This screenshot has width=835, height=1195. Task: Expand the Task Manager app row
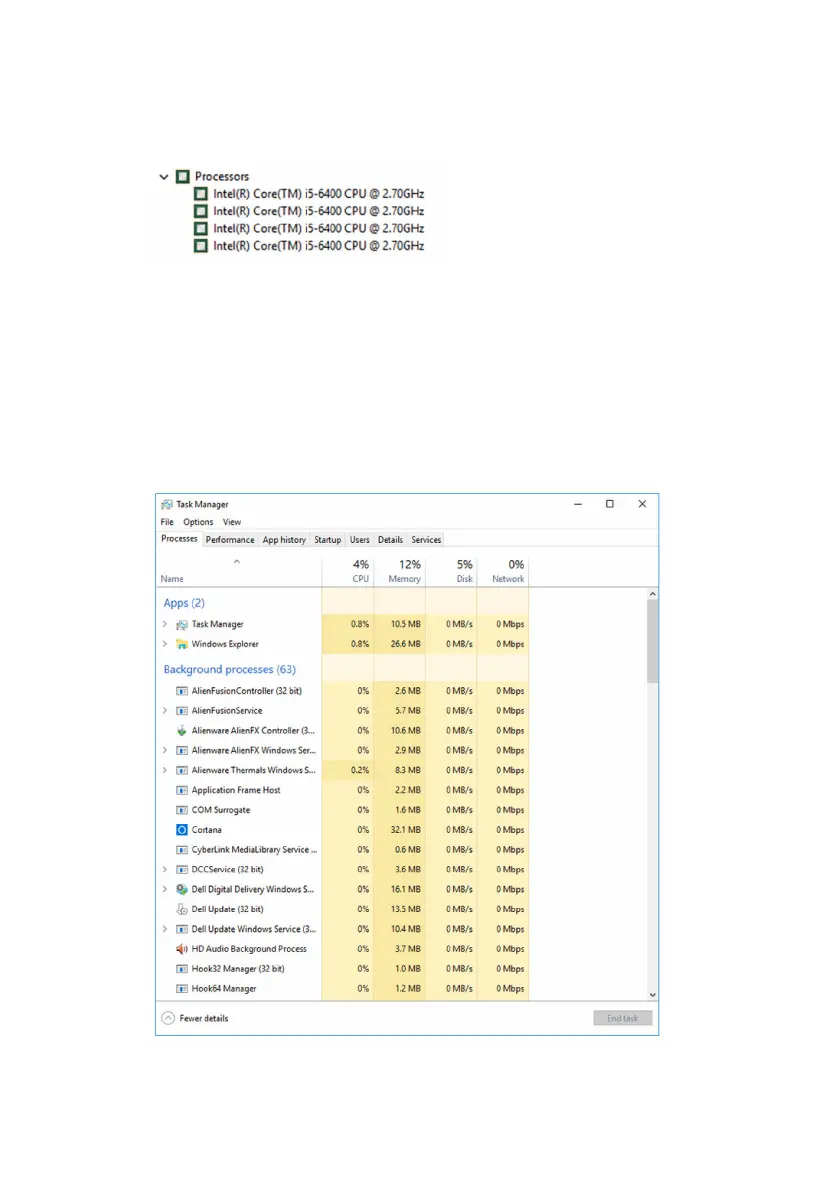click(165, 624)
